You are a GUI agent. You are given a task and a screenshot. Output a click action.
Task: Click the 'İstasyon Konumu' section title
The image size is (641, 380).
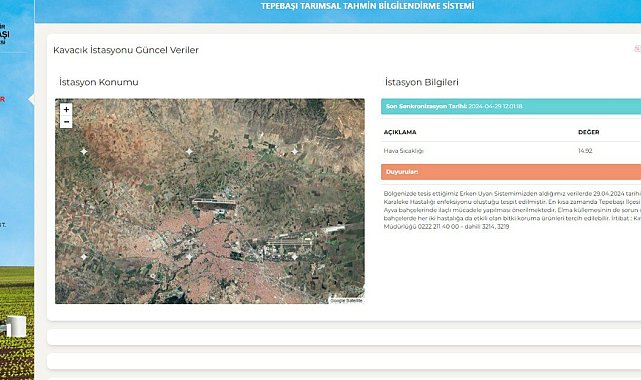pyautogui.click(x=99, y=82)
